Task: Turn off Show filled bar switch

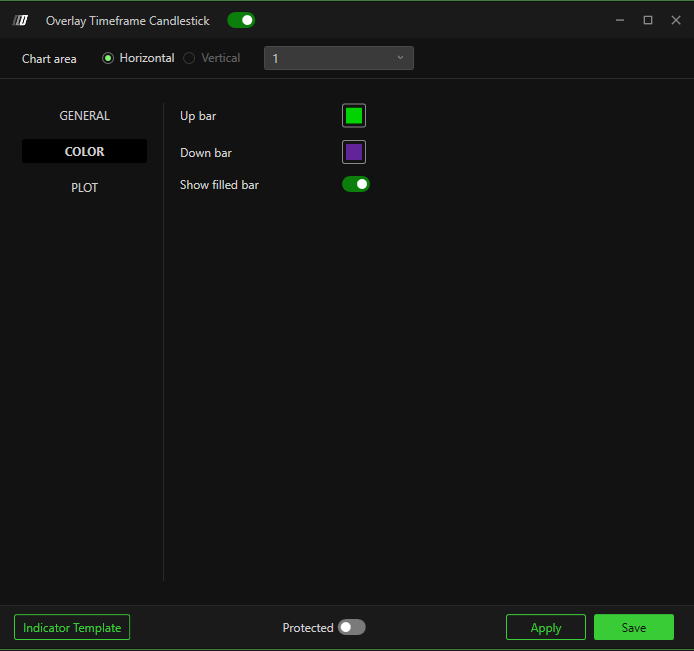Action: [356, 184]
